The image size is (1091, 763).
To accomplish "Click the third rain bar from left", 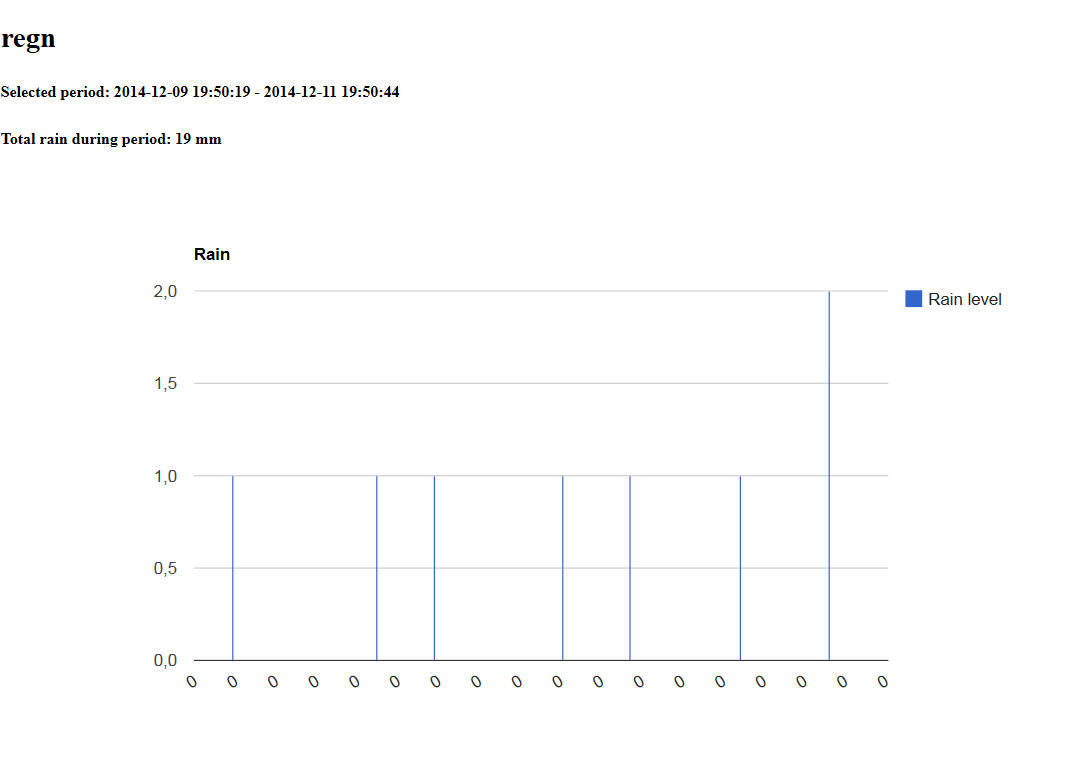I will pyautogui.click(x=434, y=568).
